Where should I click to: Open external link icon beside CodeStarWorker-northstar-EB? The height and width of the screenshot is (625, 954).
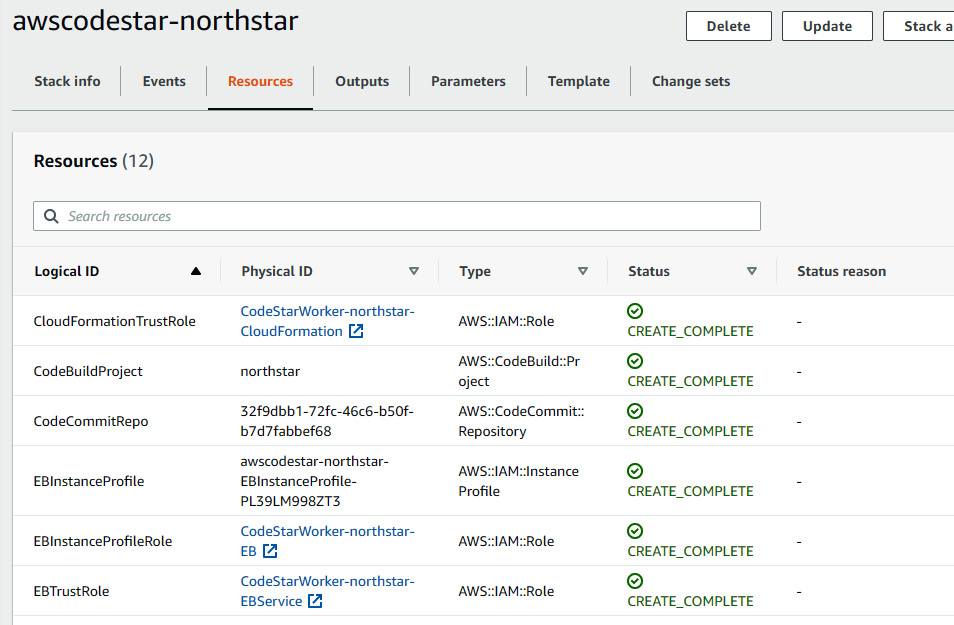[270, 551]
